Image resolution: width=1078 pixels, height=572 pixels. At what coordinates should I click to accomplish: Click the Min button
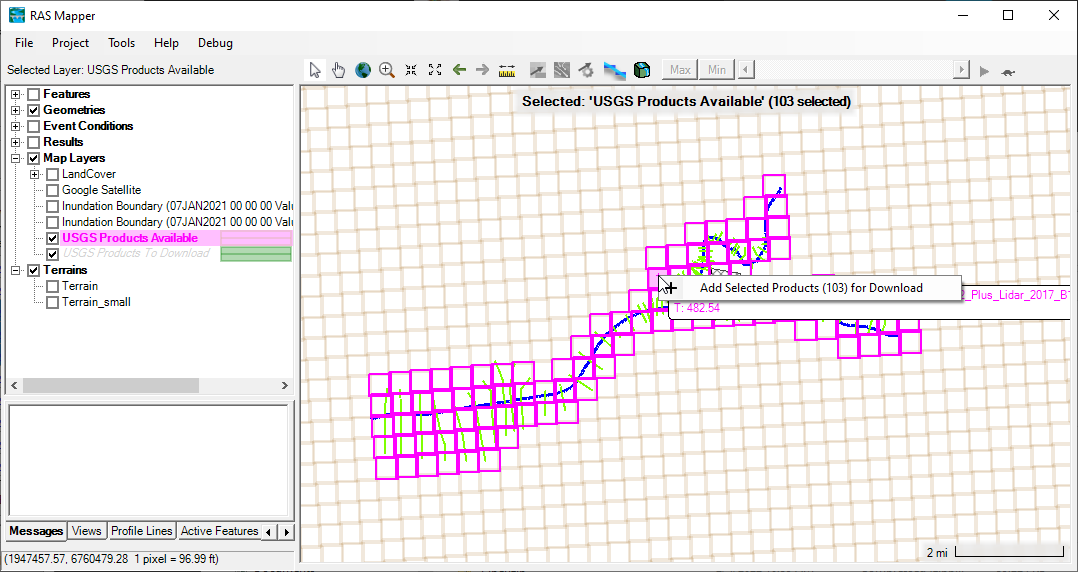(x=717, y=70)
